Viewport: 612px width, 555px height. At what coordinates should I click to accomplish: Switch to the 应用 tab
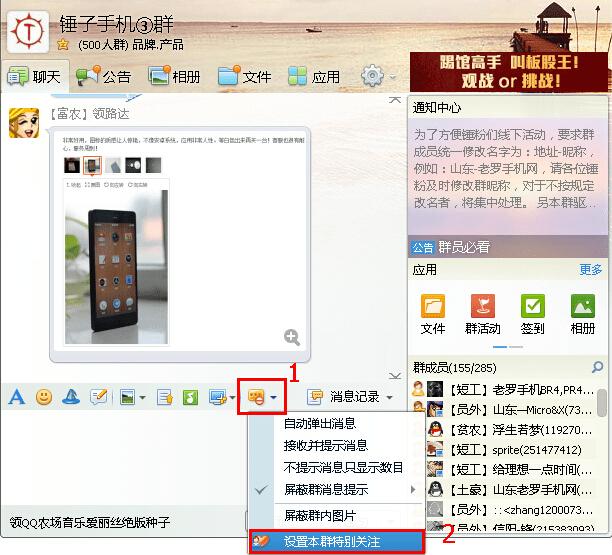(314, 76)
